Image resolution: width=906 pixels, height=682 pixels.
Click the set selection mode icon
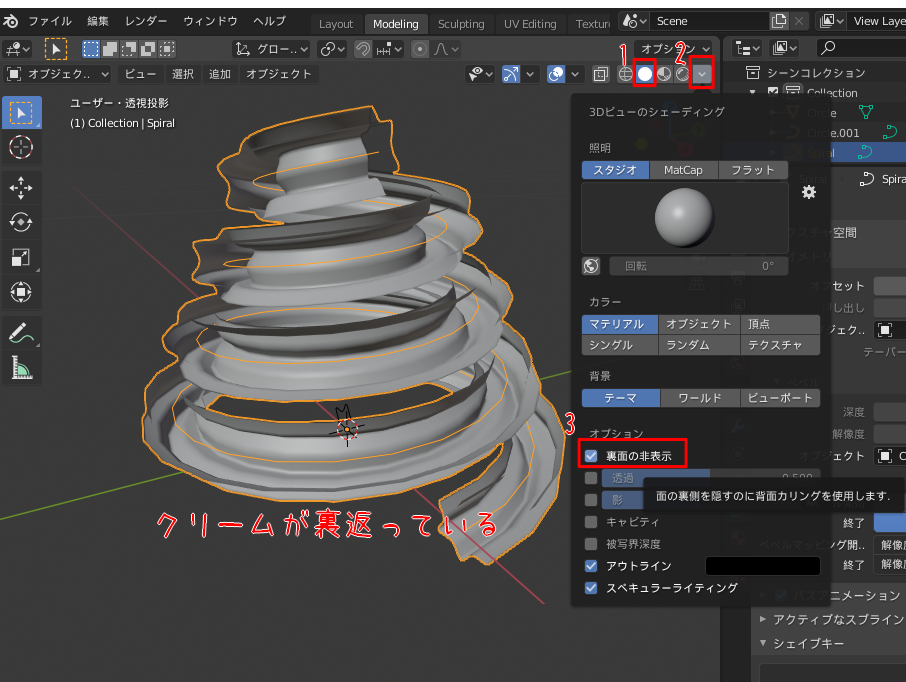pyautogui.click(x=91, y=49)
